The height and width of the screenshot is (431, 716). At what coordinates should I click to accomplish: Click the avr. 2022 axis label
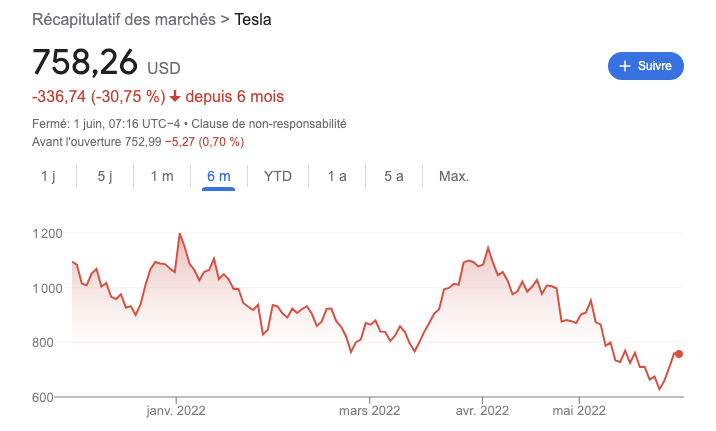(482, 410)
